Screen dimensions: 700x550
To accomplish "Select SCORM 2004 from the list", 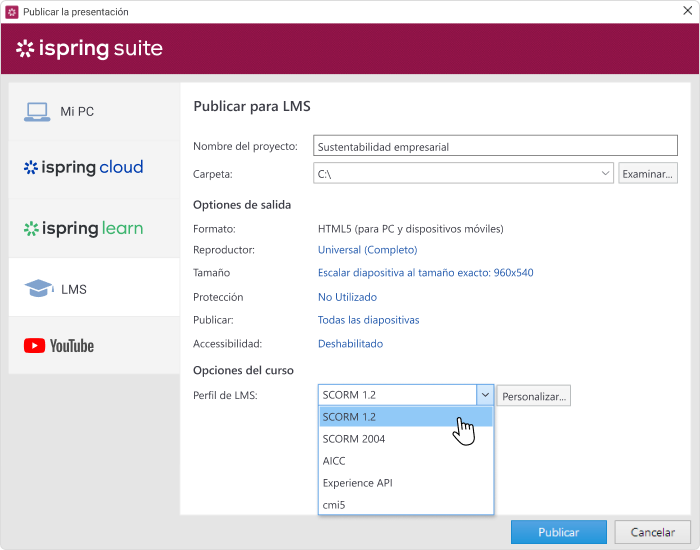I will (x=406, y=439).
